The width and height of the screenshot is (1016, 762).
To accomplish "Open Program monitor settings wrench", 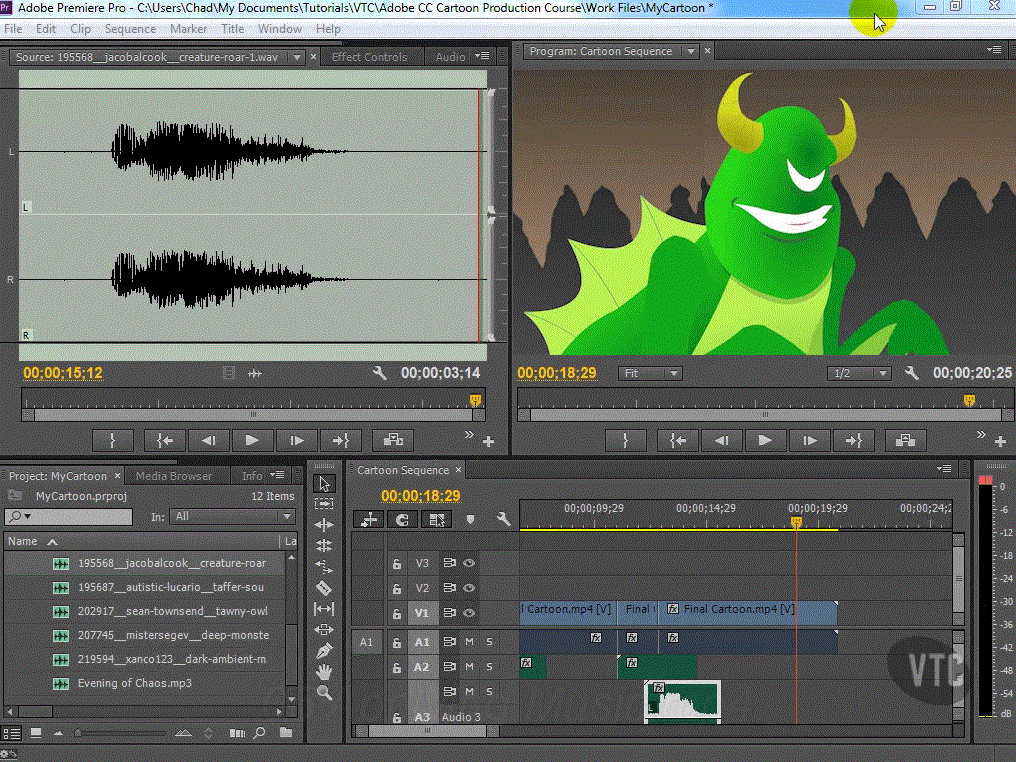I will coord(912,373).
